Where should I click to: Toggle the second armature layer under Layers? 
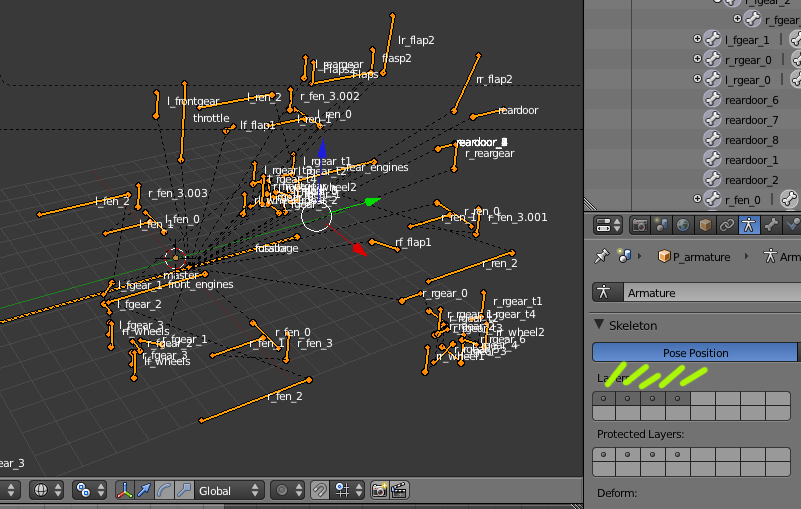pyautogui.click(x=628, y=399)
